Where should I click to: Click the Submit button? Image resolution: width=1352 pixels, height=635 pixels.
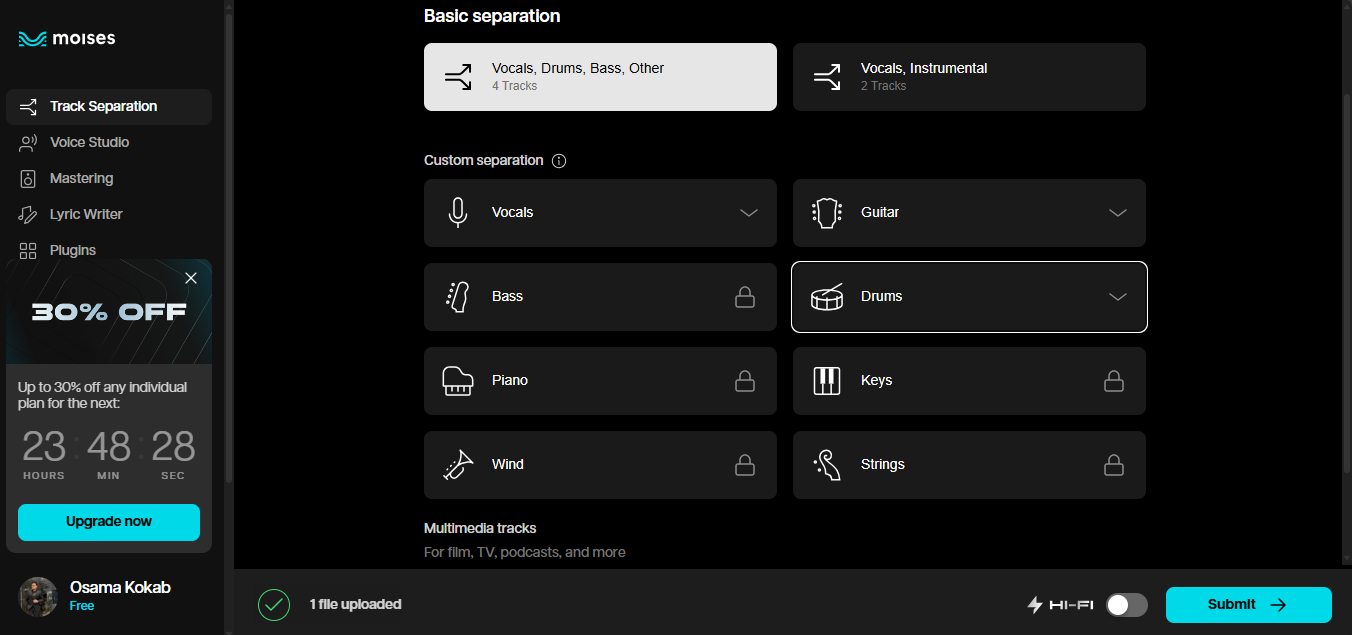click(1248, 604)
